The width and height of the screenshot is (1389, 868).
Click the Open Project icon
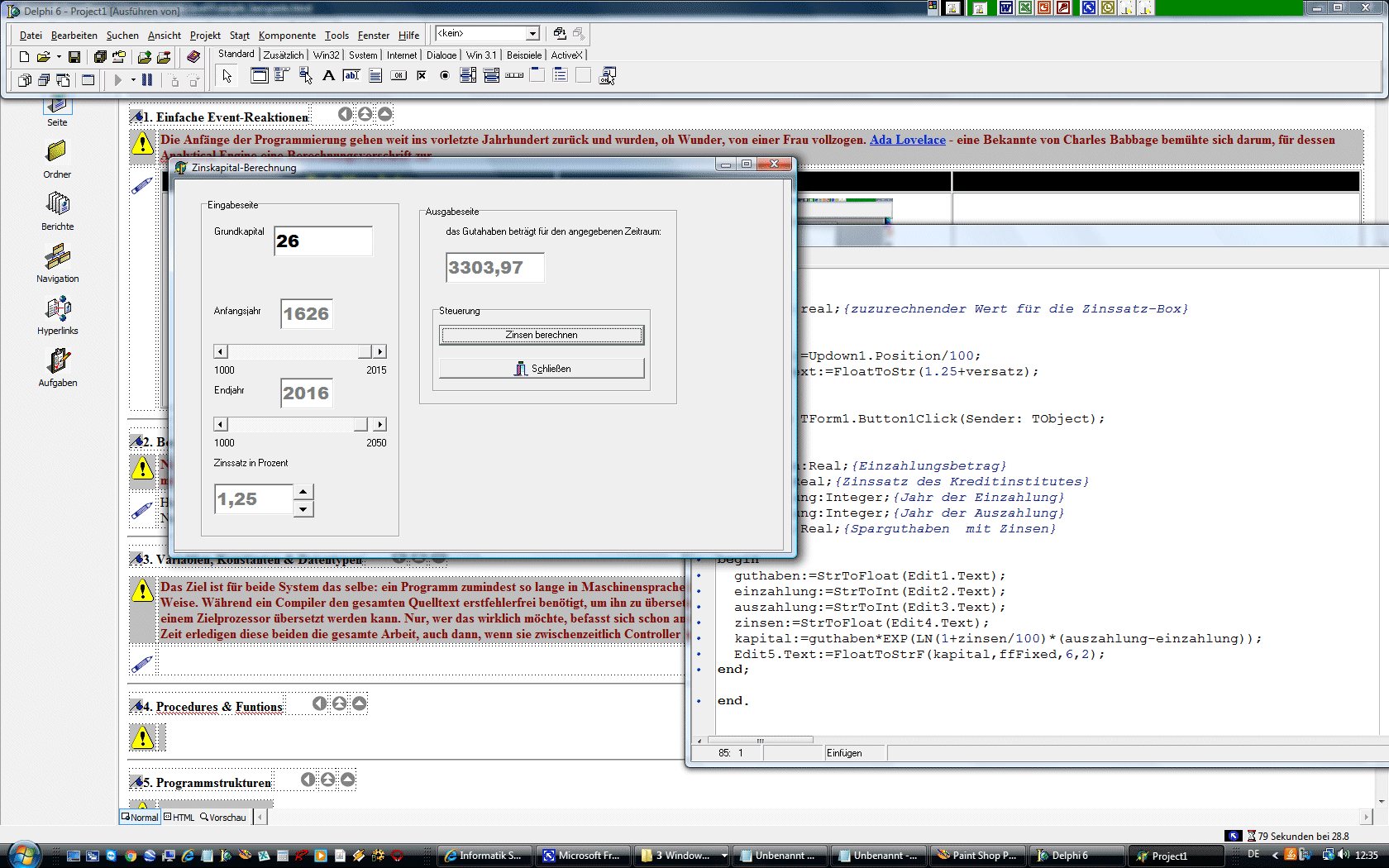point(119,56)
